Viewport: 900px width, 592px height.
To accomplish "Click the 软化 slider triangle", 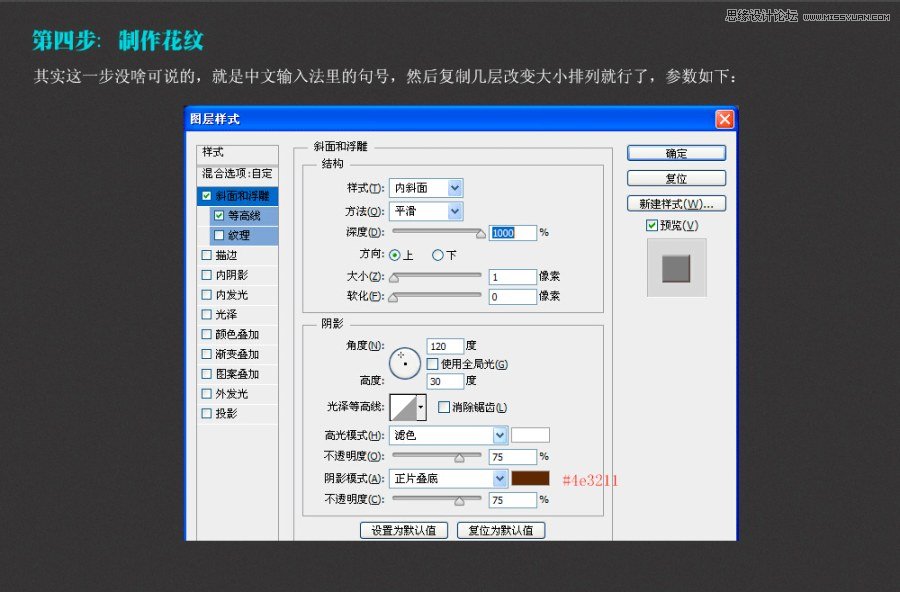I will point(392,296).
